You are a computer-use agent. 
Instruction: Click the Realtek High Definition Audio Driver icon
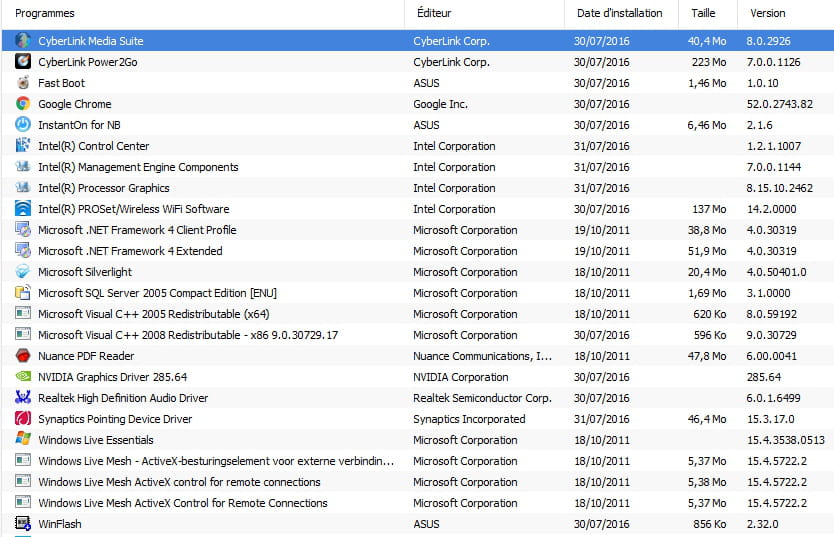point(22,398)
